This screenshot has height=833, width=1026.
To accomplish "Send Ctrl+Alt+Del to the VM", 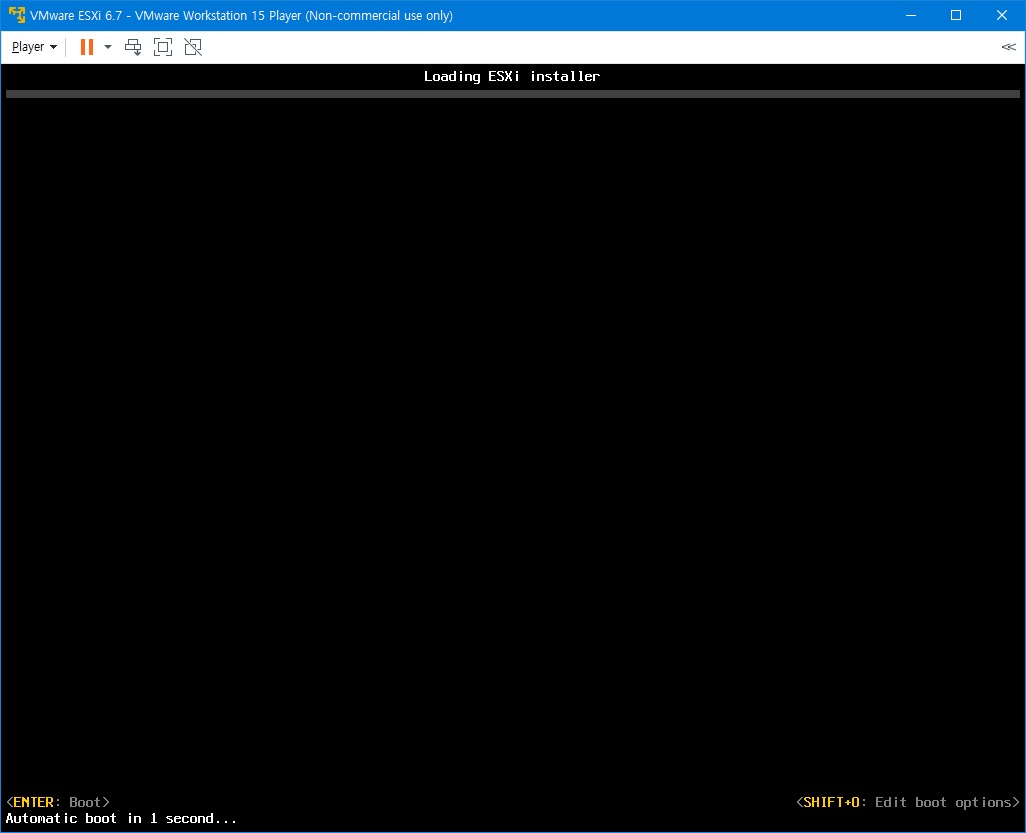I will point(133,47).
